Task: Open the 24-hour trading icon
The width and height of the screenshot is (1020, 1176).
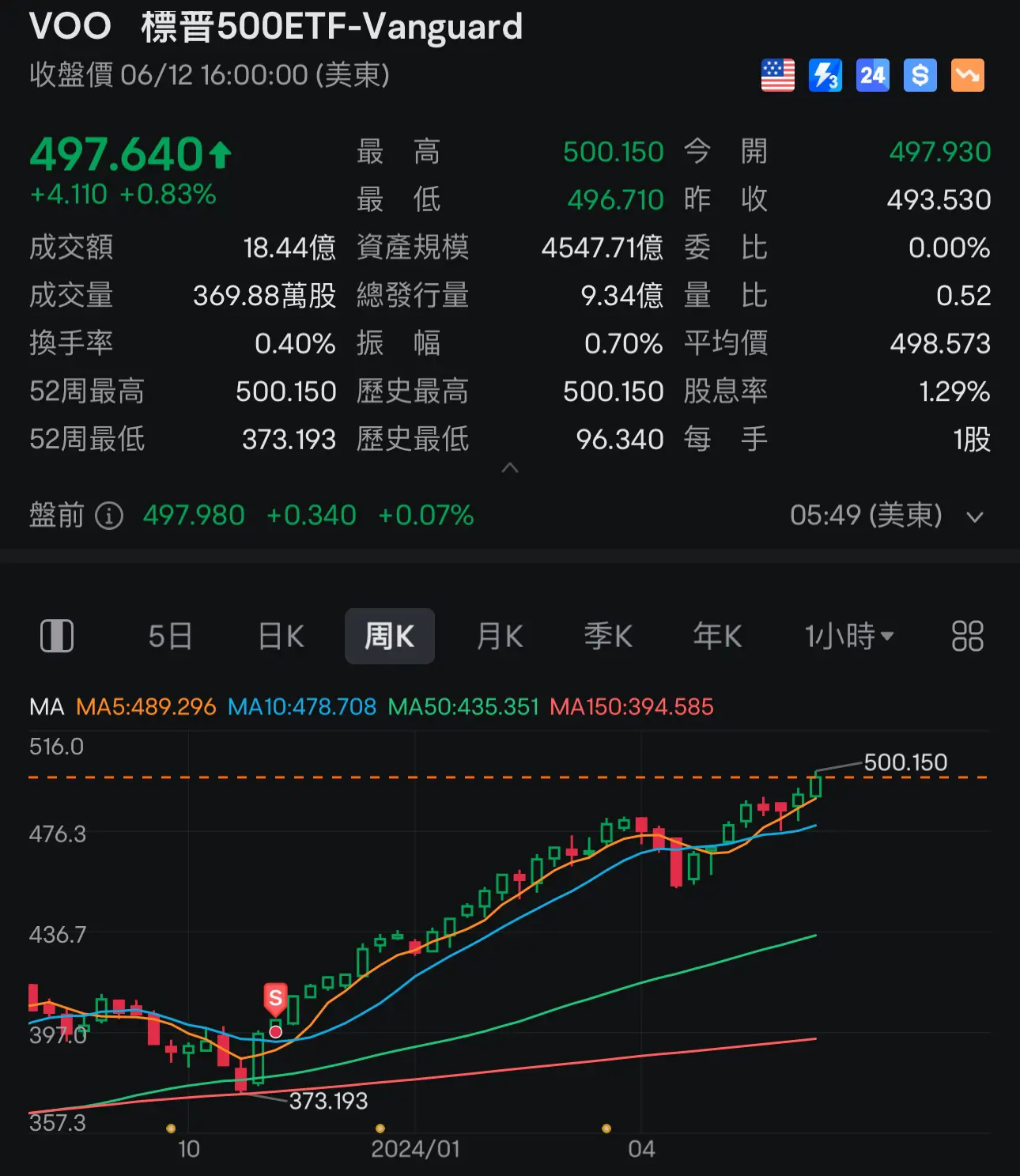Action: (873, 76)
